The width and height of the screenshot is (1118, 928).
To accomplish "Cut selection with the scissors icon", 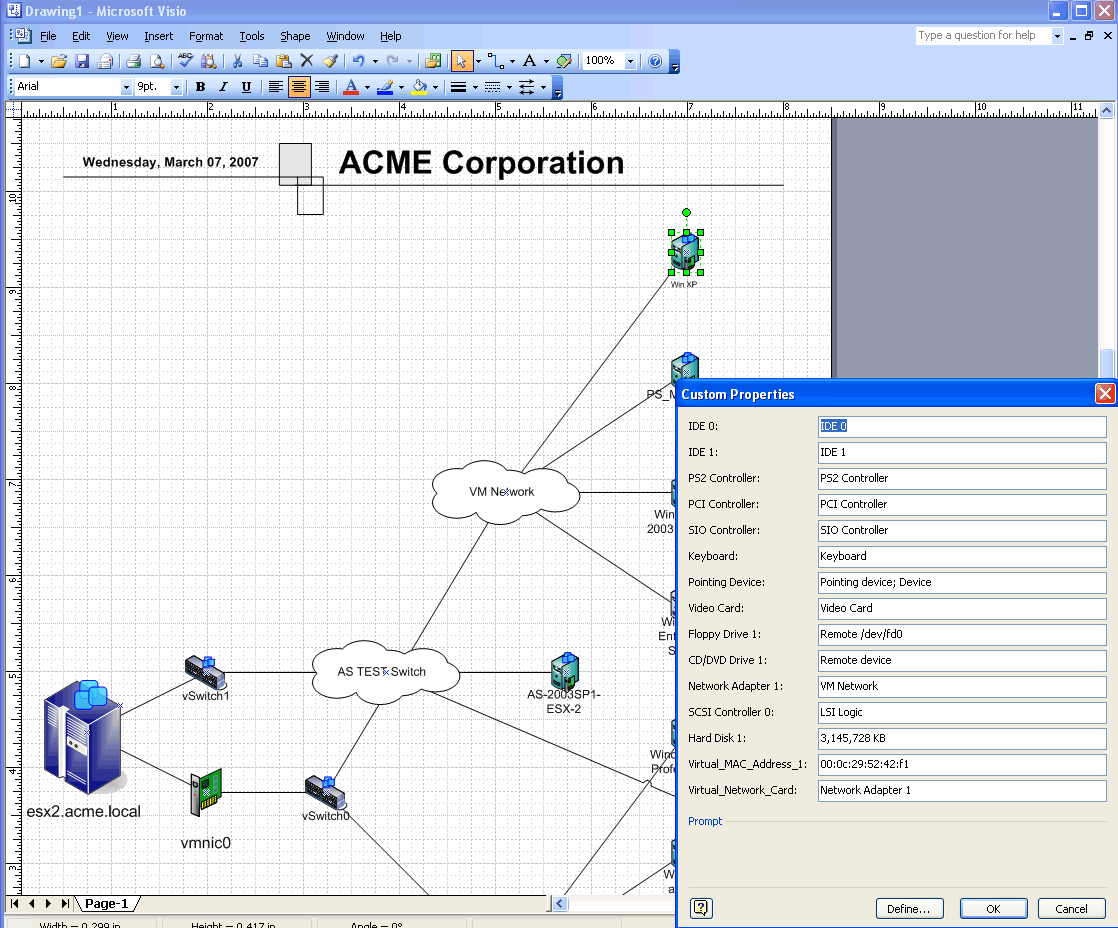I will tap(237, 61).
